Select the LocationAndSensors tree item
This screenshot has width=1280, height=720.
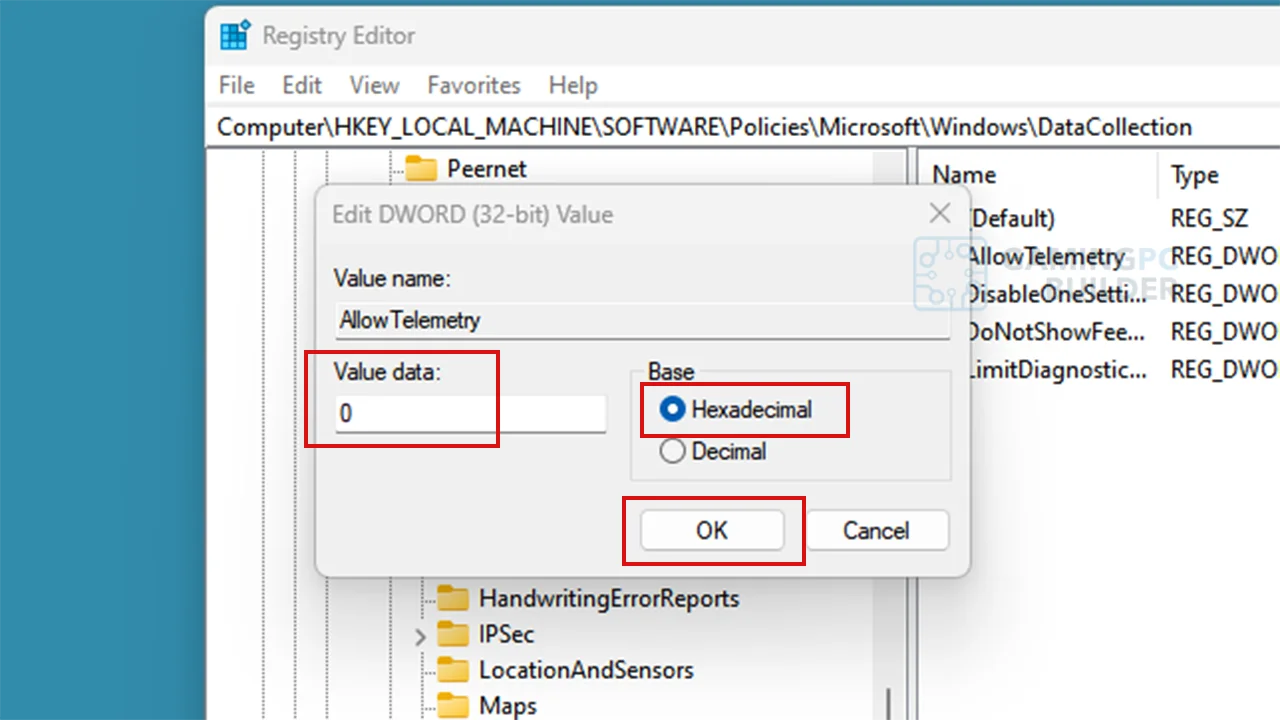586,670
